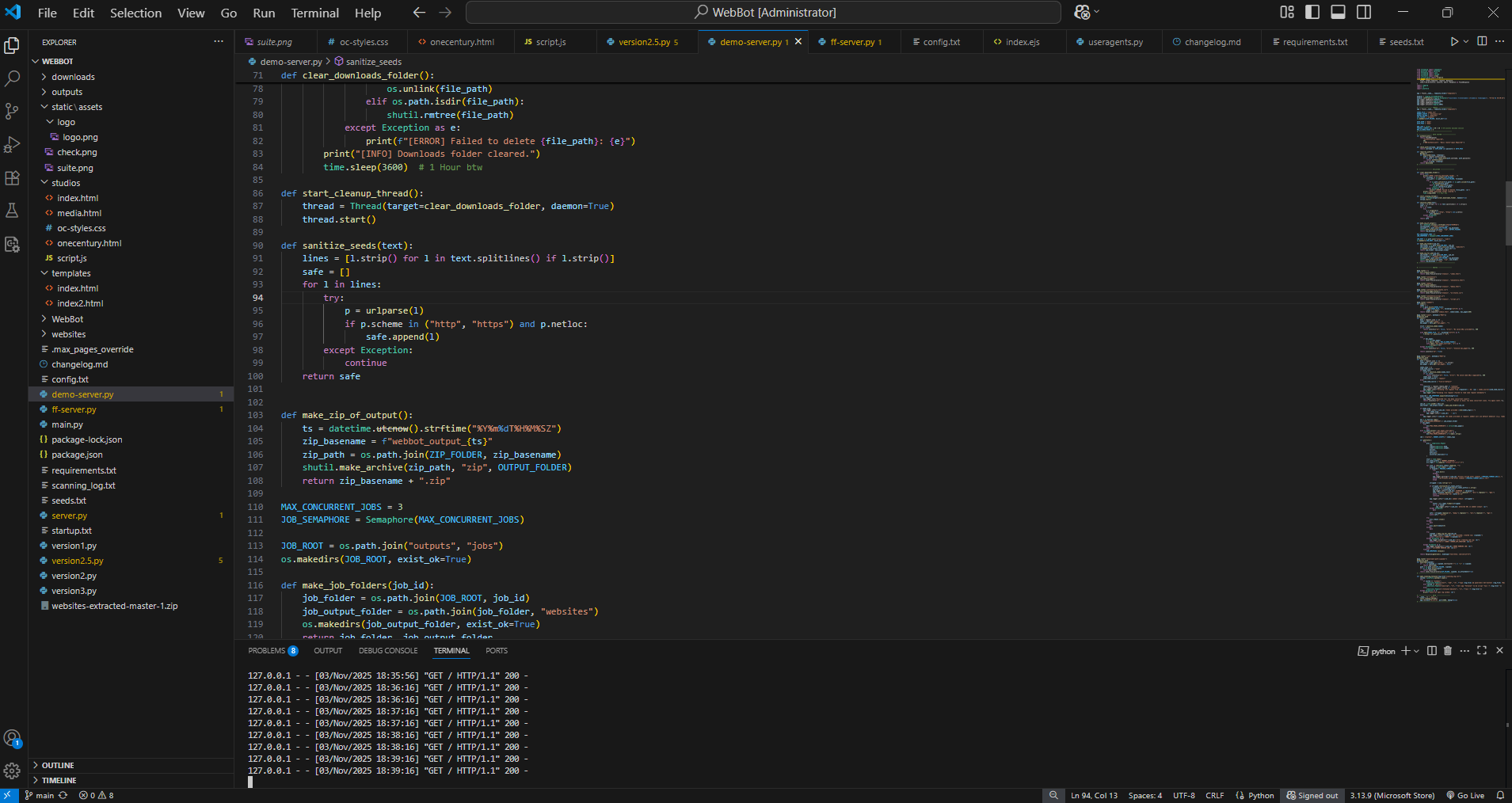Run the Python file with play button
Screen dimensions: 1512x803
pos(1453,42)
